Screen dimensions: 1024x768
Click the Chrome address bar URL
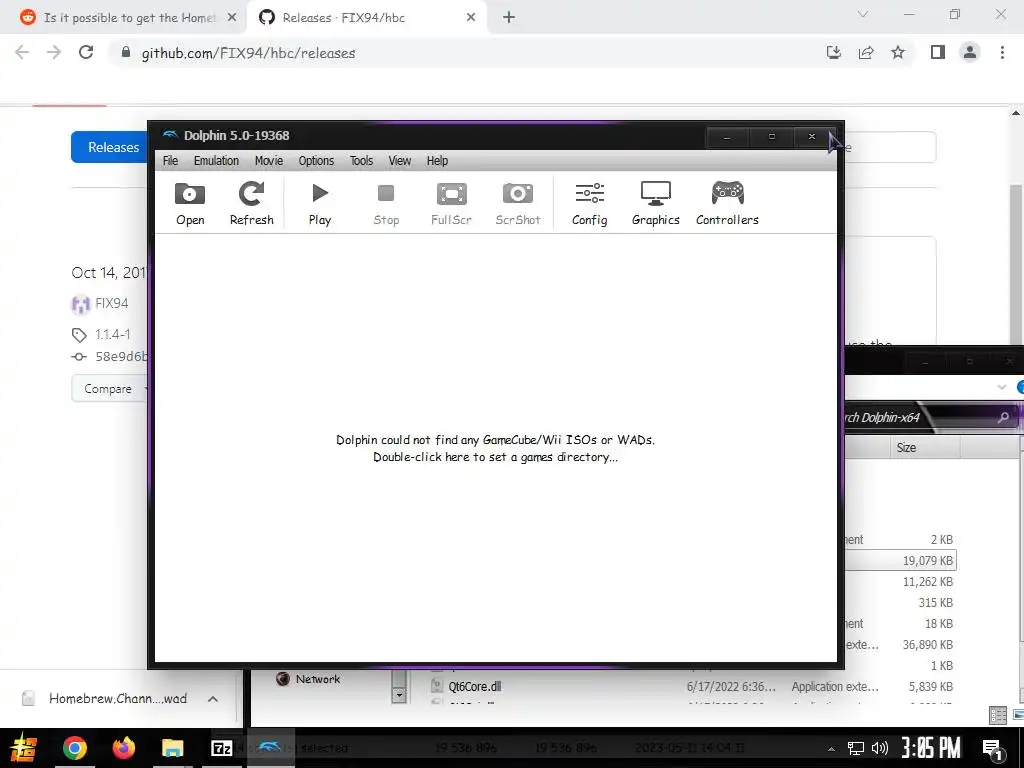pyautogui.click(x=248, y=53)
